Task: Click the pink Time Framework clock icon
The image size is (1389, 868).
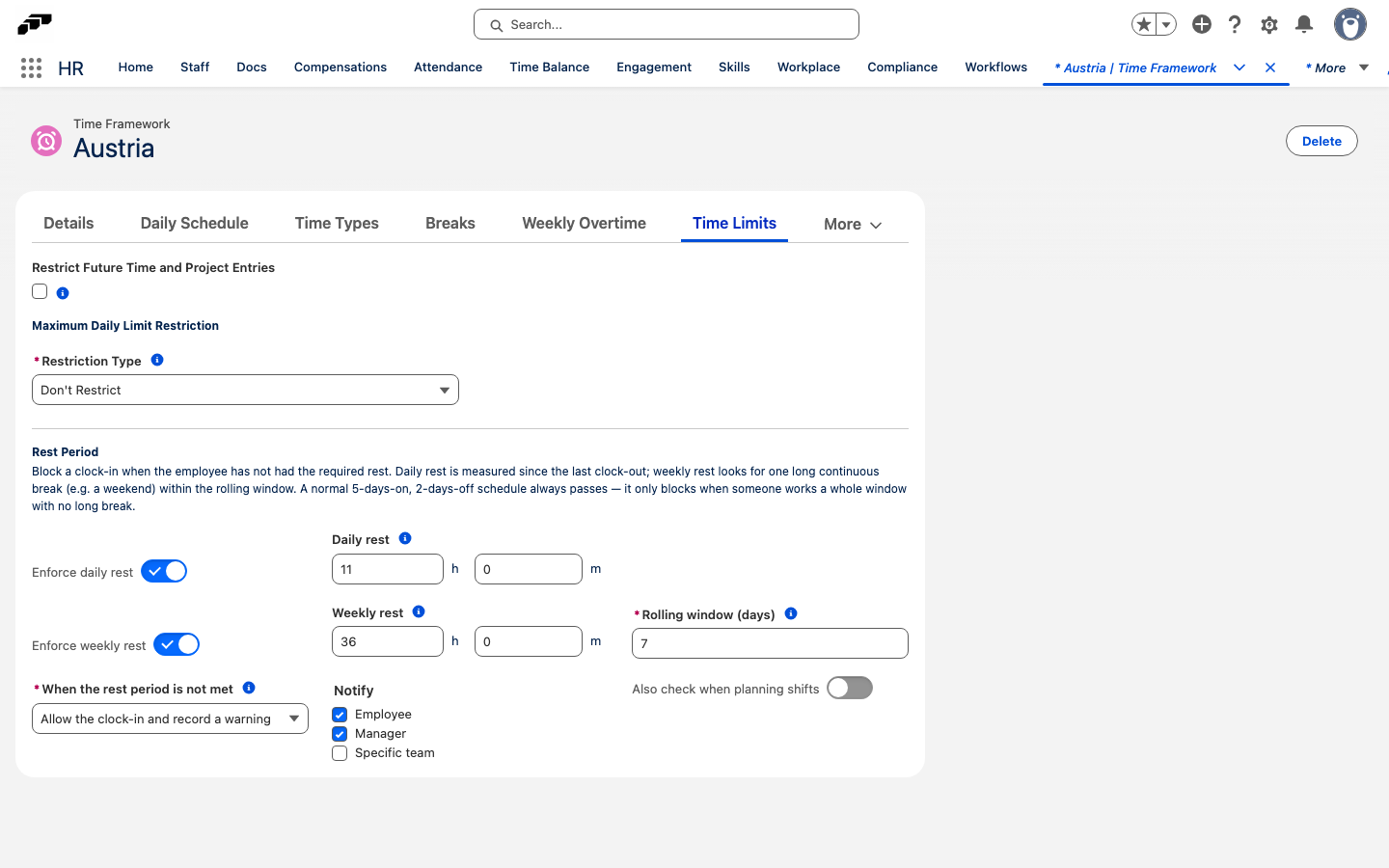Action: (46, 141)
